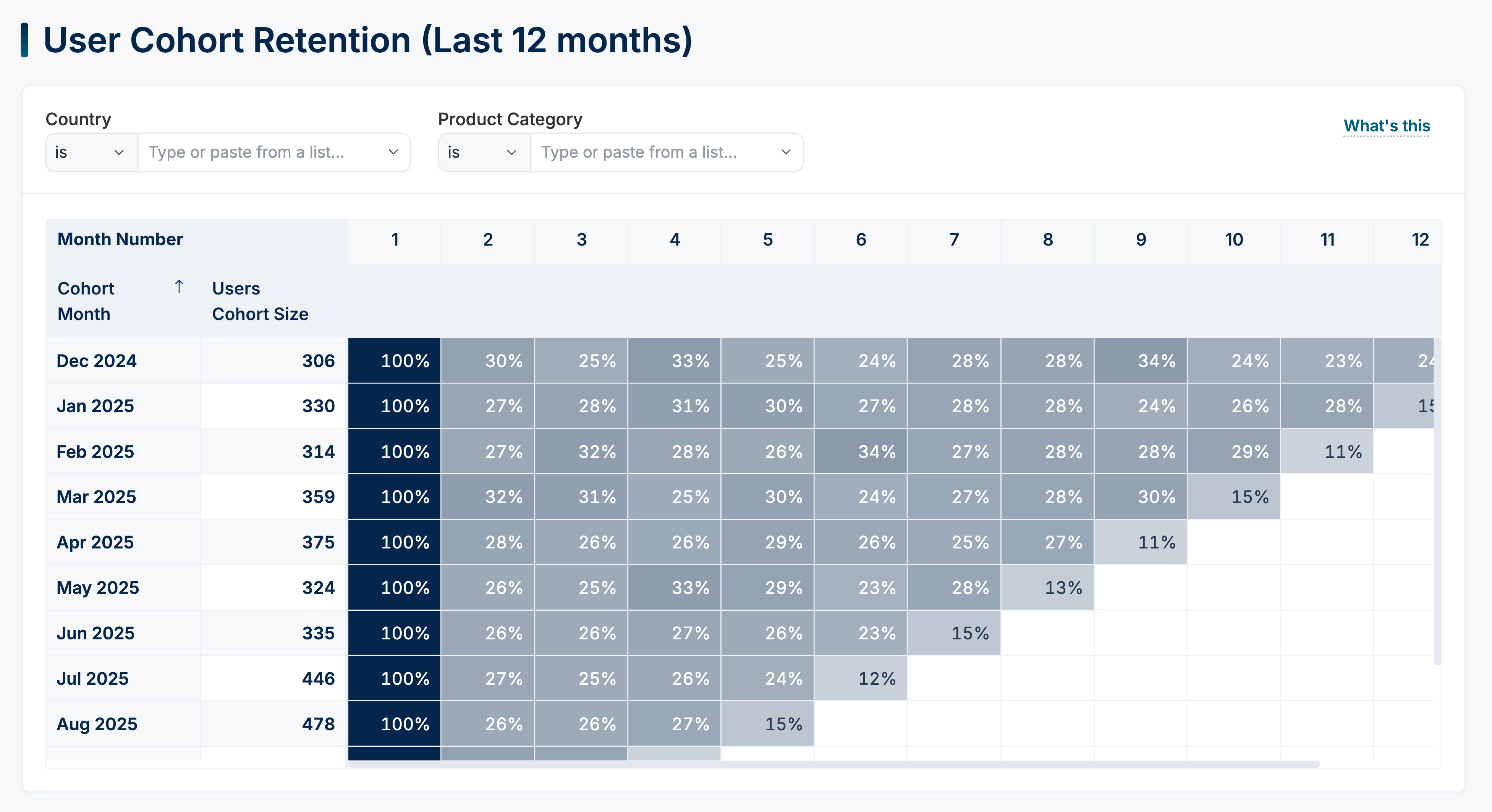Click month number 6 column header
This screenshot has width=1492, height=812.
coord(861,239)
